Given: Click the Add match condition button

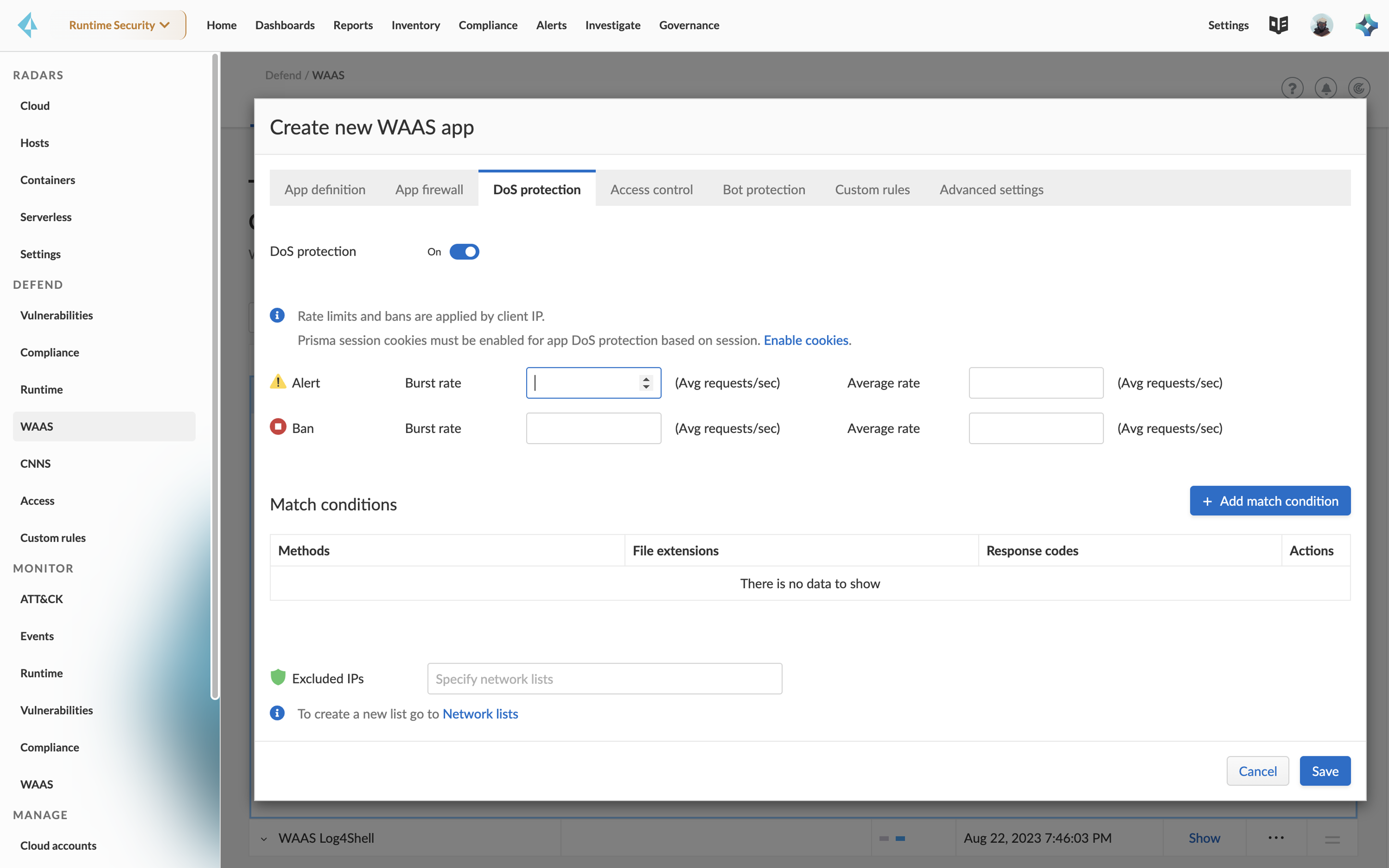Looking at the screenshot, I should point(1269,501).
